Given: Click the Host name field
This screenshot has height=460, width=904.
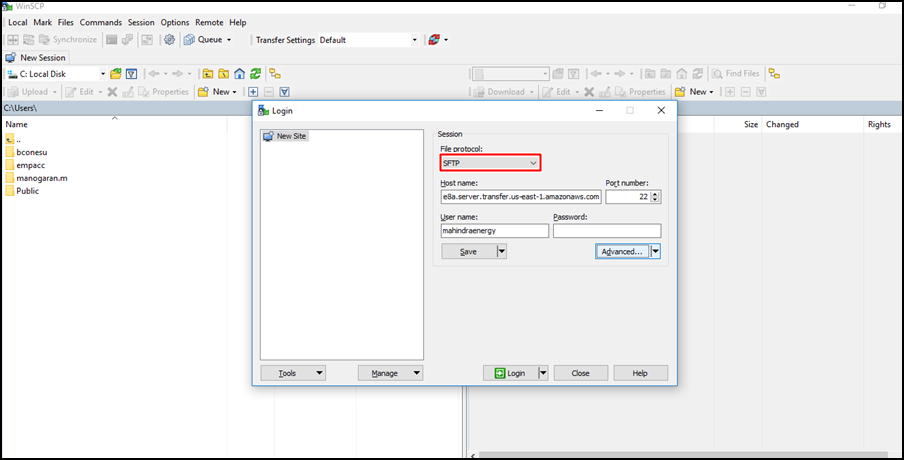Looking at the screenshot, I should tap(521, 197).
